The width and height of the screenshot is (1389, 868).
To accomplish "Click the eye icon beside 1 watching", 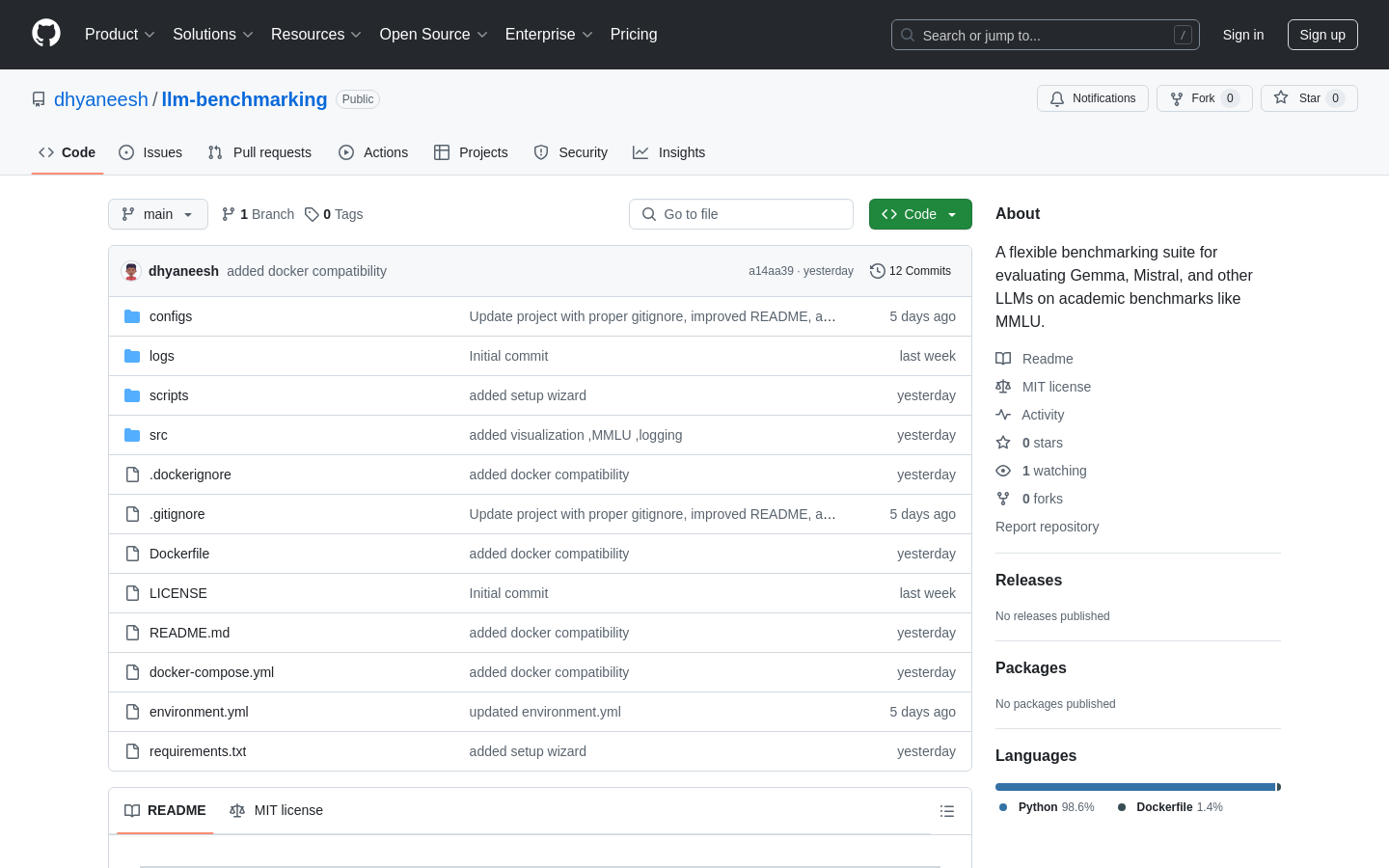I will (x=1003, y=471).
